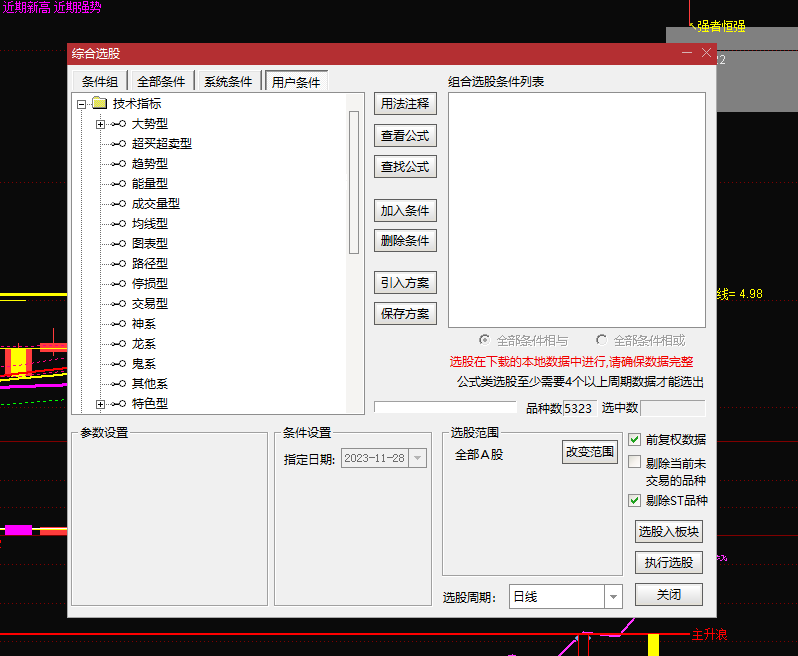Select 神系 category

point(144,324)
